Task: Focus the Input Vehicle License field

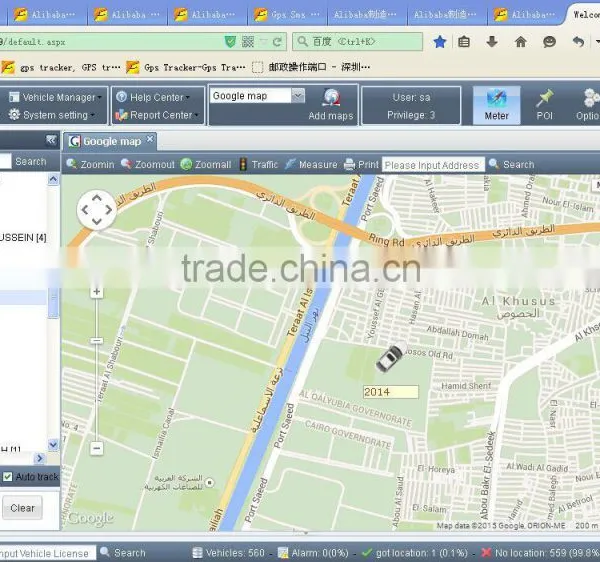Action: (47, 553)
